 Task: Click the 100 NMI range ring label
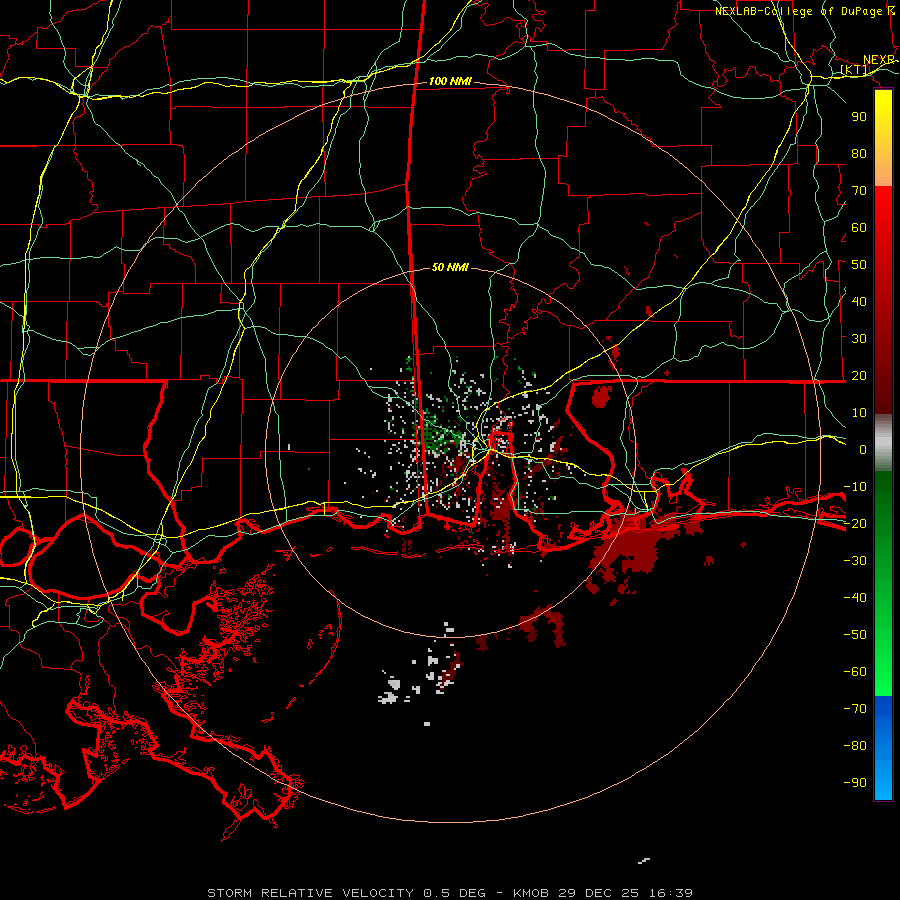point(450,82)
